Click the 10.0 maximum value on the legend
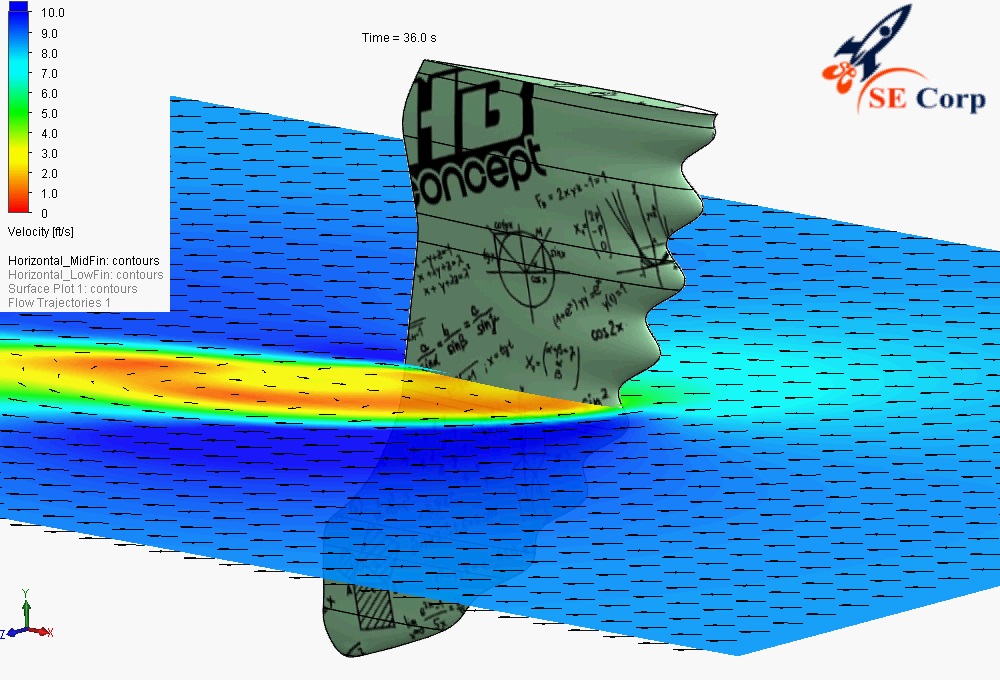Image resolution: width=1000 pixels, height=680 pixels. pos(52,14)
